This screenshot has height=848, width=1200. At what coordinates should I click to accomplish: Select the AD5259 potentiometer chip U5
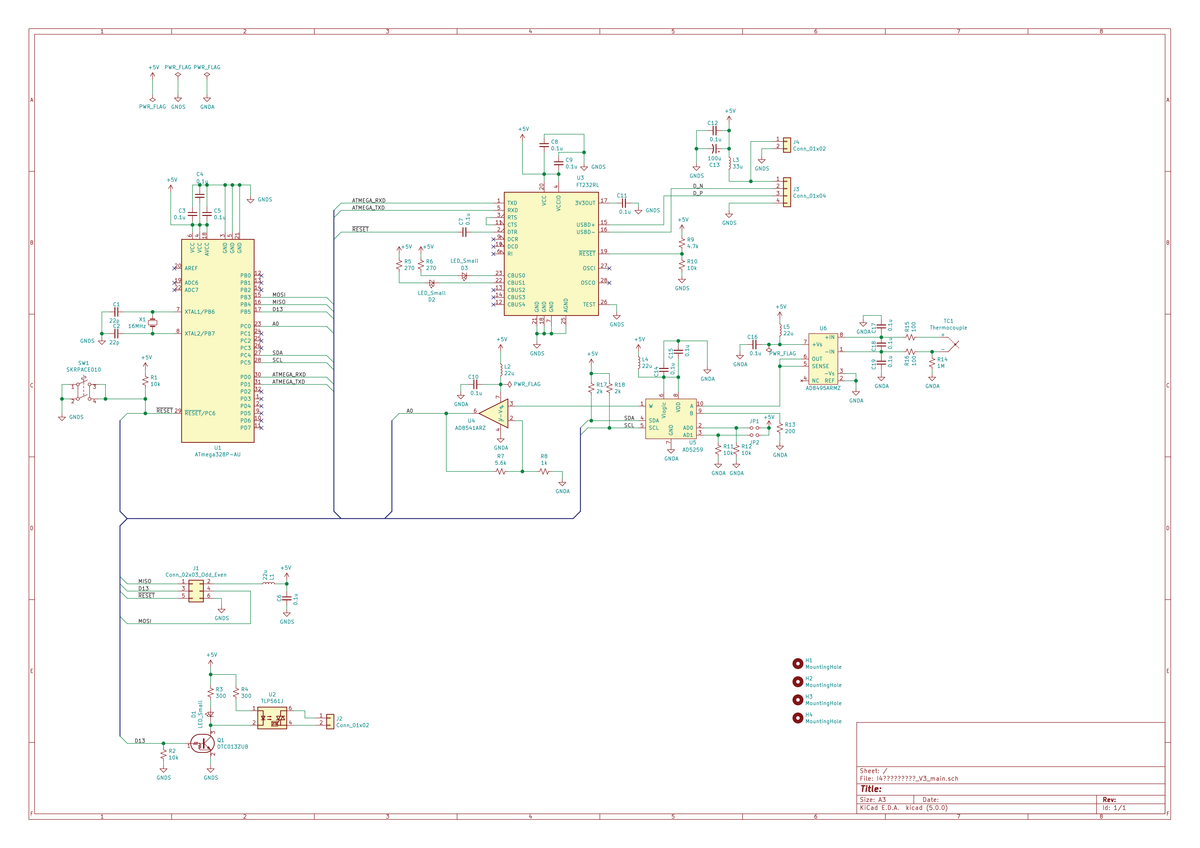pos(670,419)
